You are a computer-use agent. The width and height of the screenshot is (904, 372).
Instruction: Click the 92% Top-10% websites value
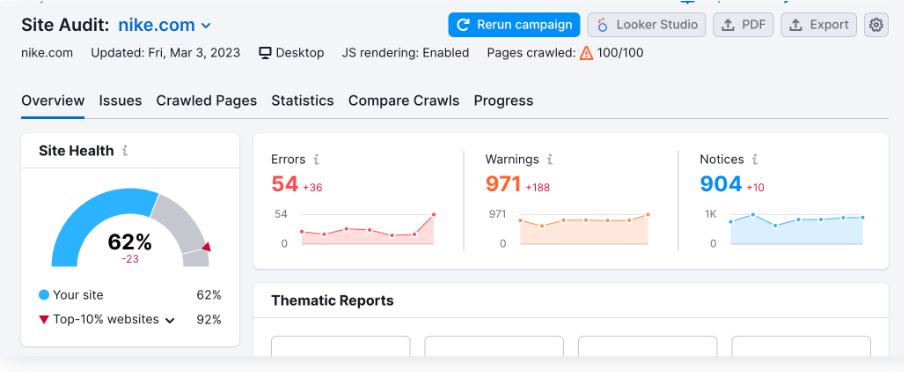(x=209, y=320)
